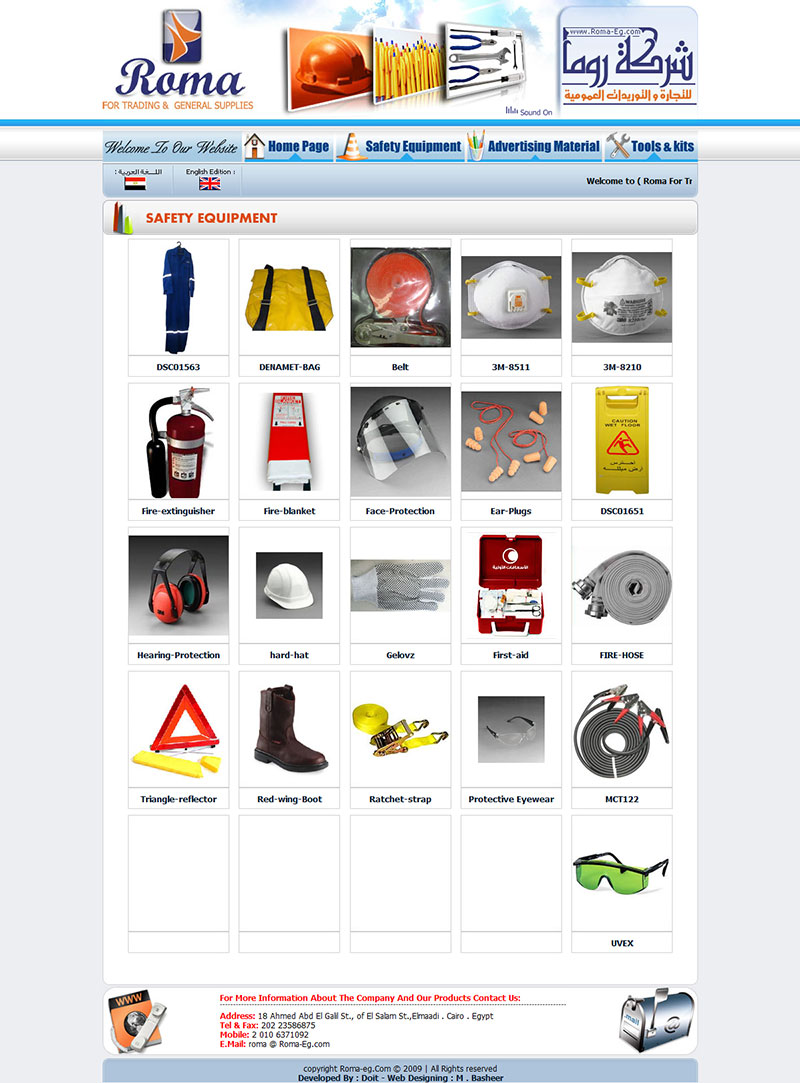View the UVEX green safety glasses
The width and height of the screenshot is (800, 1083).
click(621, 873)
